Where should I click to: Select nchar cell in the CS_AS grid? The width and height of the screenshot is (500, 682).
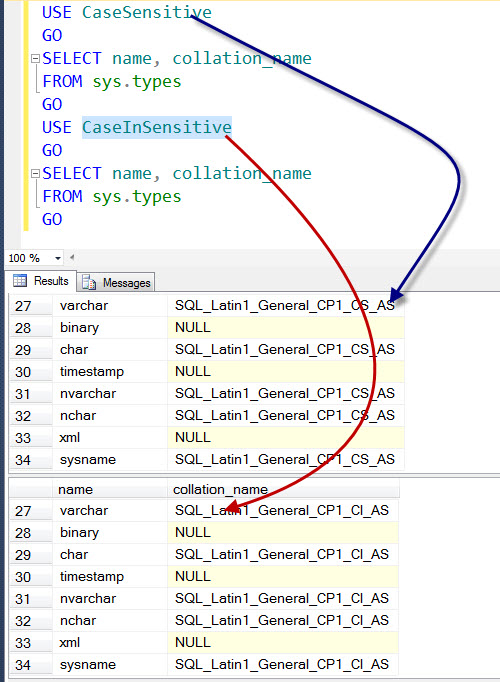coord(110,415)
